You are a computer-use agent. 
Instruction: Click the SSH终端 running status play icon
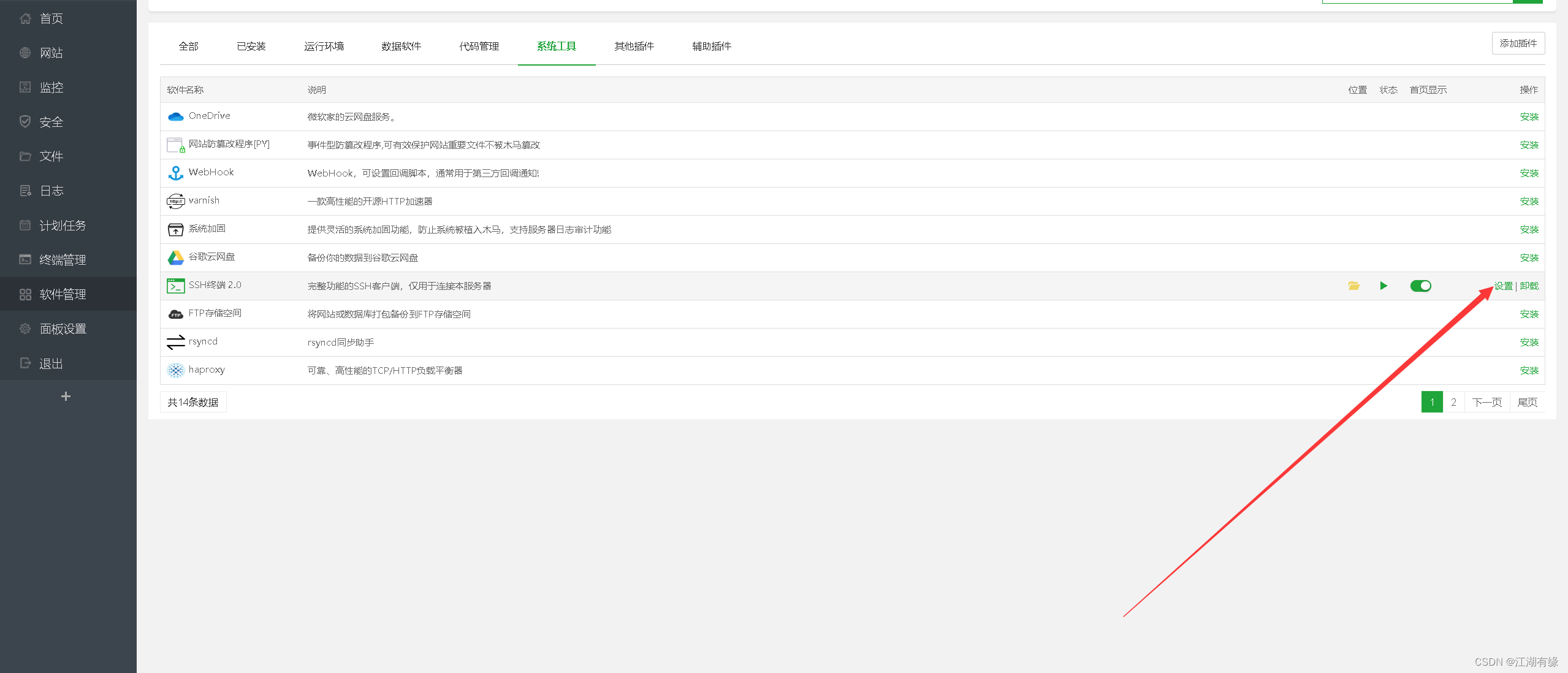click(x=1383, y=286)
